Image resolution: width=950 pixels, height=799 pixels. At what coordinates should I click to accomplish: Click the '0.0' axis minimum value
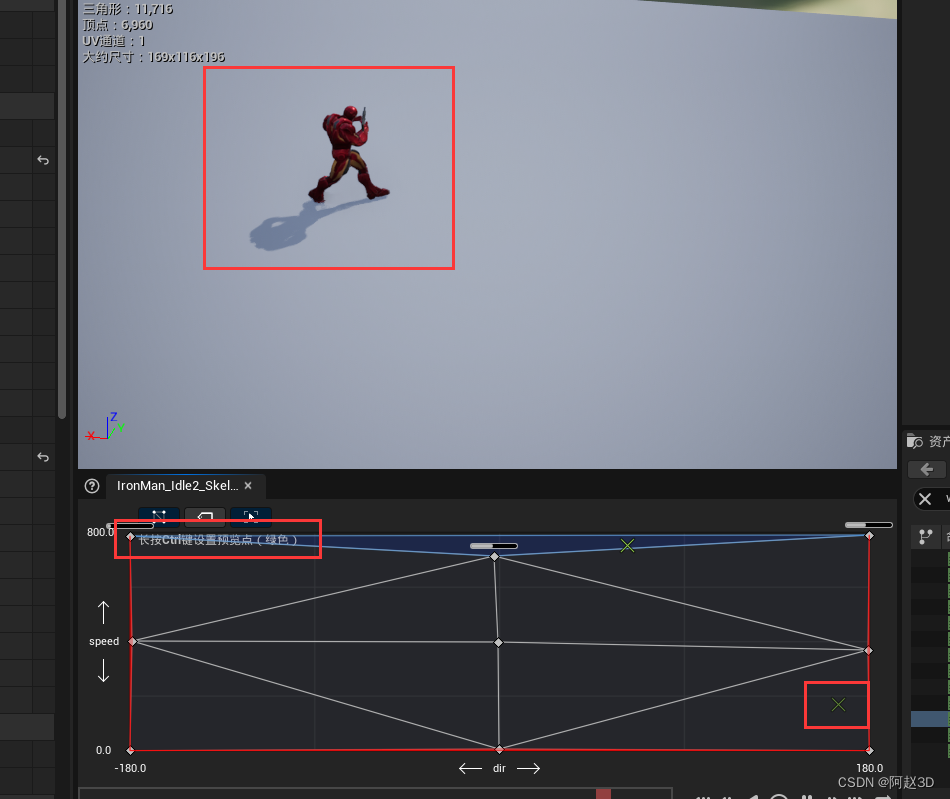click(x=104, y=750)
